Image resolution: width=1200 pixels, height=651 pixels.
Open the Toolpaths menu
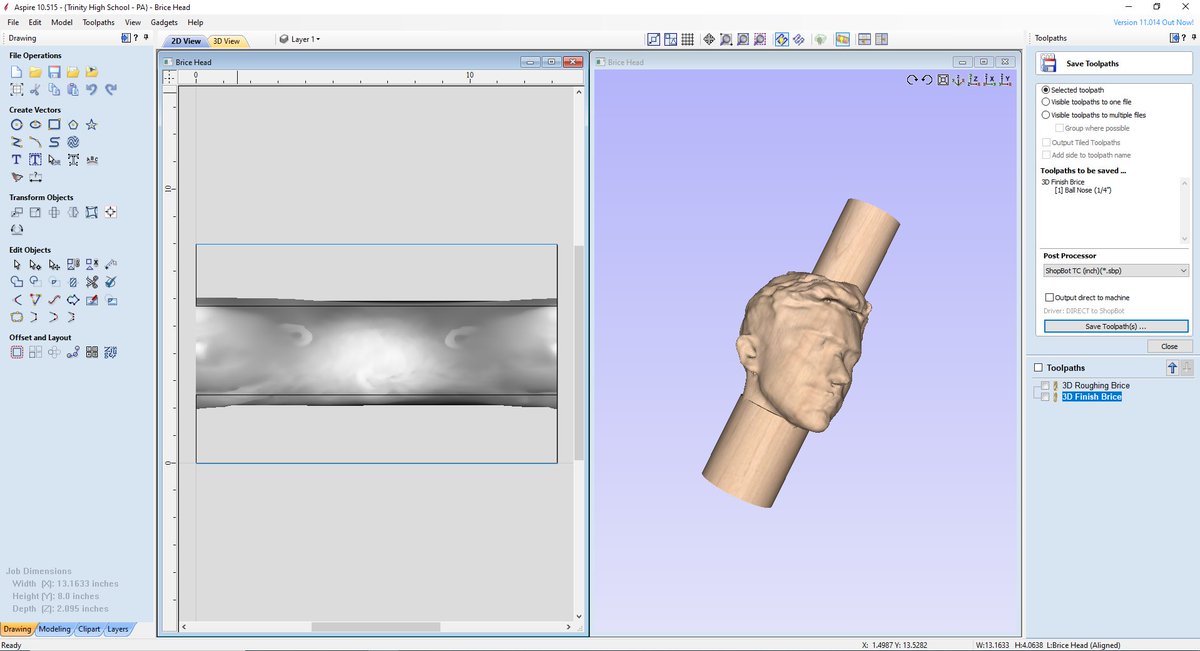coord(98,22)
